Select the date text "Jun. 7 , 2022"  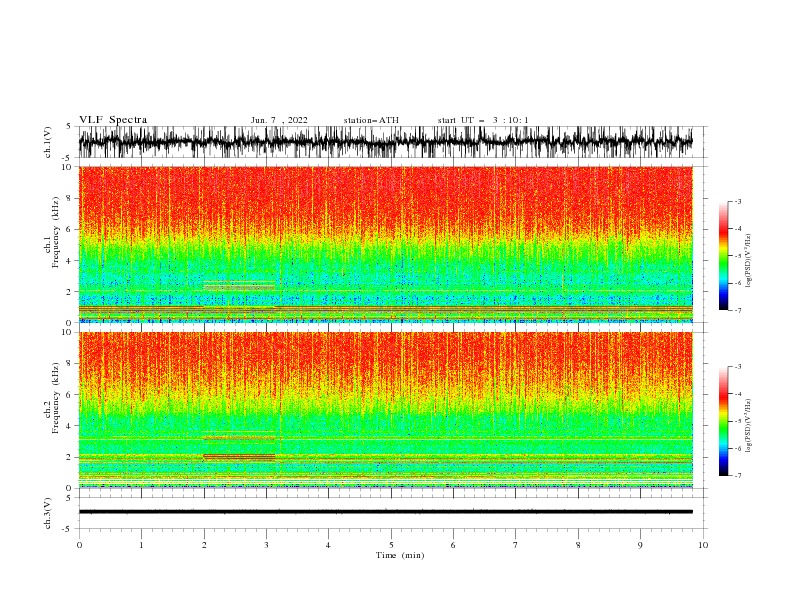(279, 120)
